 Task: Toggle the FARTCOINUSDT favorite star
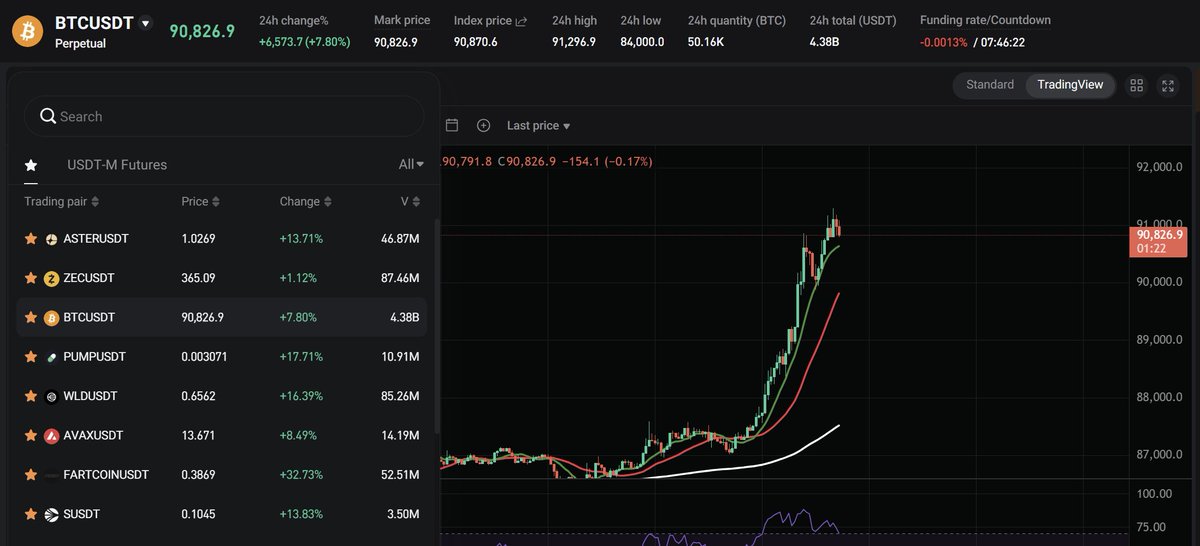tap(31, 475)
